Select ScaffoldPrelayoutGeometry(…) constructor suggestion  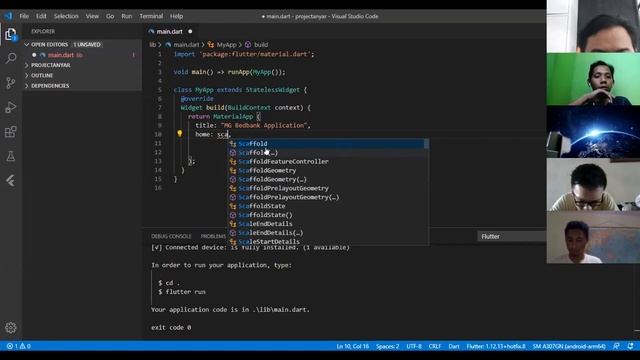[x=326, y=197]
